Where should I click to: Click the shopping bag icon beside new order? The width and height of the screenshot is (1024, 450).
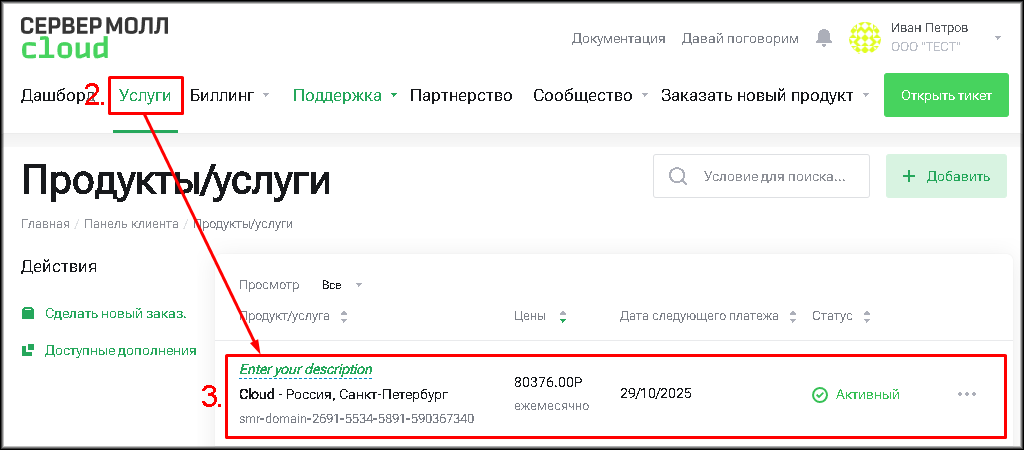click(x=28, y=314)
